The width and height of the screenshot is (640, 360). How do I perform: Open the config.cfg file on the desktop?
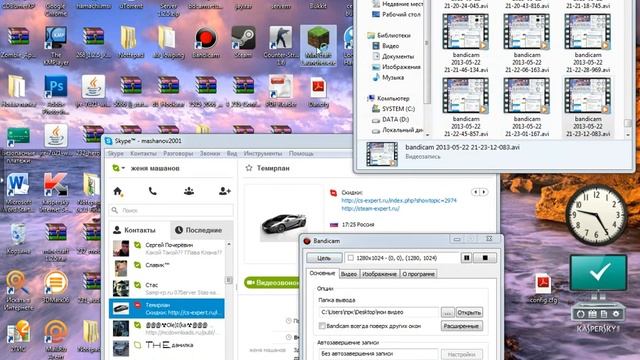(543, 289)
